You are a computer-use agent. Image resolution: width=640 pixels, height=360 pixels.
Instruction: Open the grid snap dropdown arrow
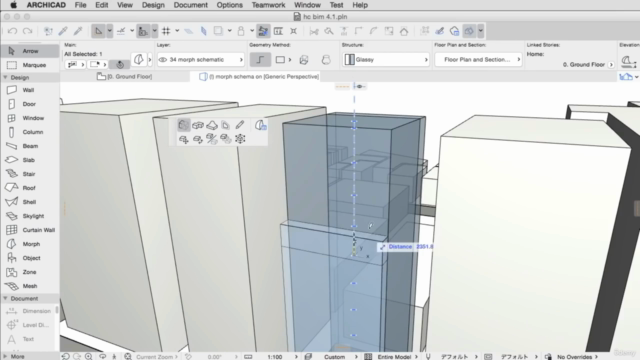point(177,31)
